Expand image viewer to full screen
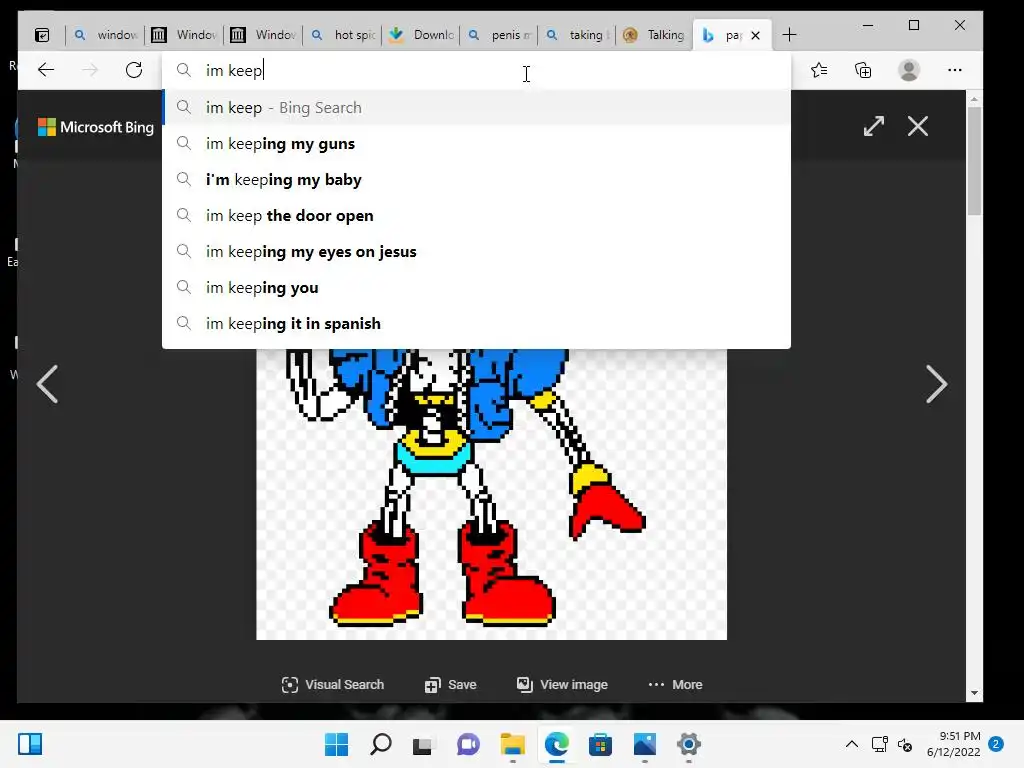This screenshot has height=768, width=1024. point(873,126)
